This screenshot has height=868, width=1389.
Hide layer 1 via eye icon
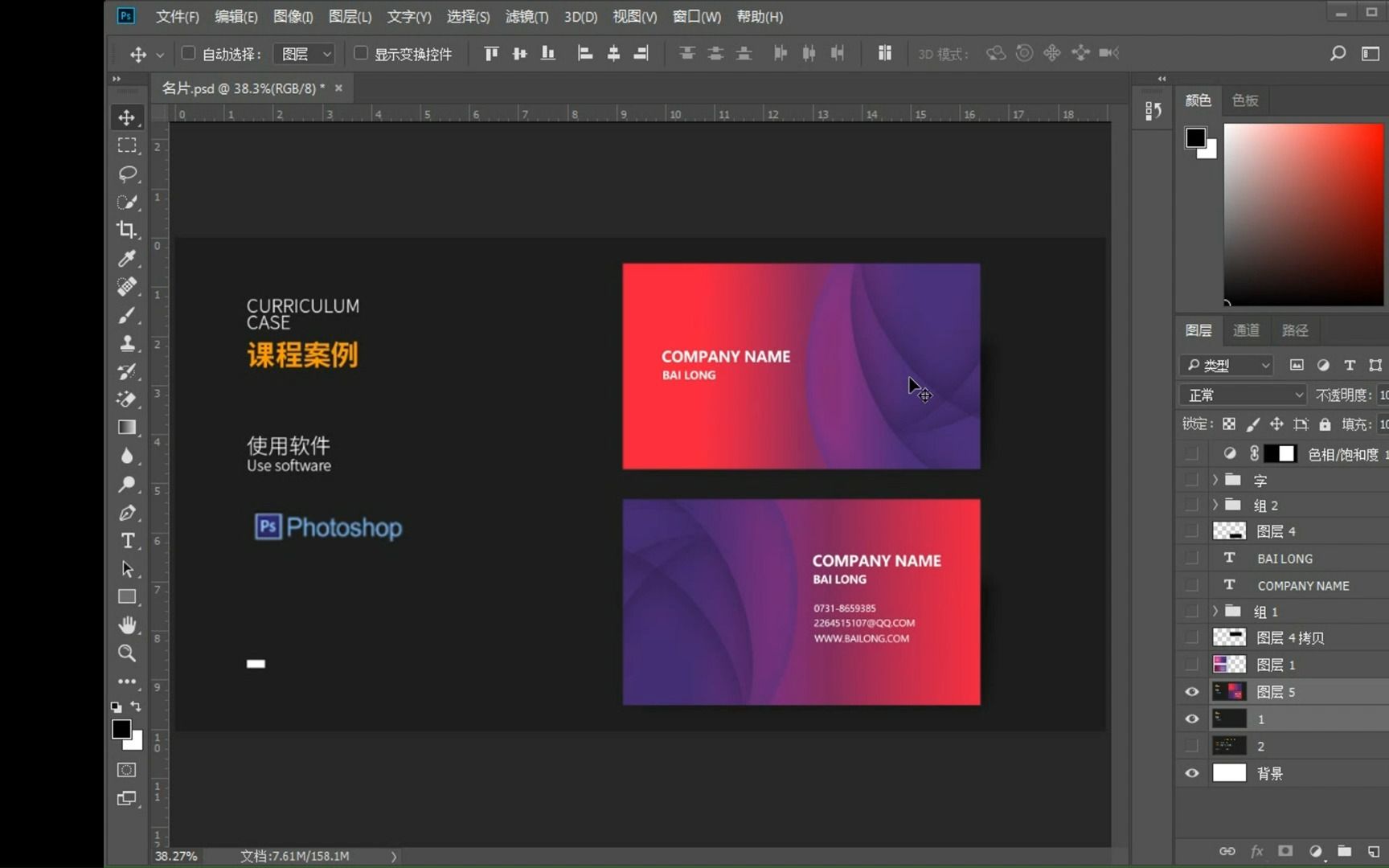tap(1192, 719)
